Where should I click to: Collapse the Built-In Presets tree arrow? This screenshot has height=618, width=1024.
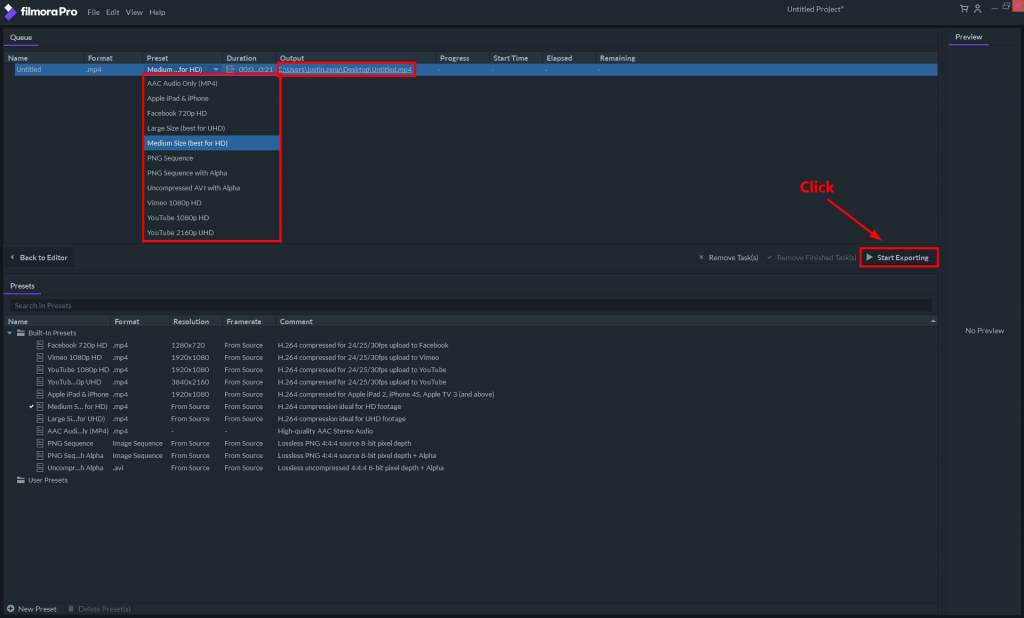[x=10, y=333]
